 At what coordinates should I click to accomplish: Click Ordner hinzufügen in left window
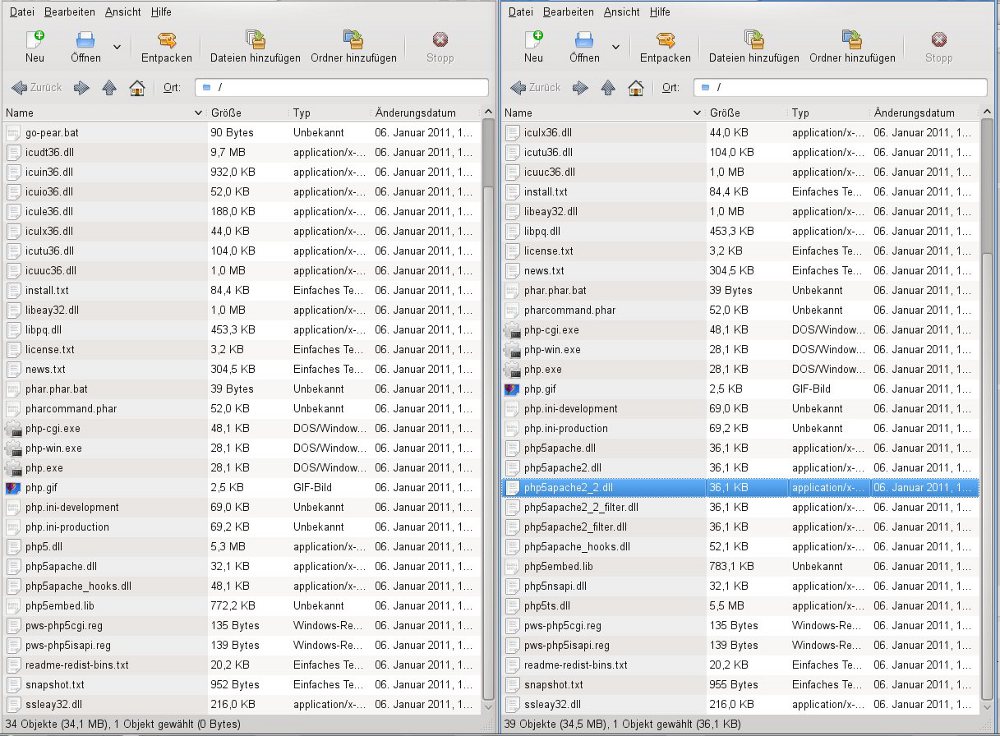[x=353, y=47]
